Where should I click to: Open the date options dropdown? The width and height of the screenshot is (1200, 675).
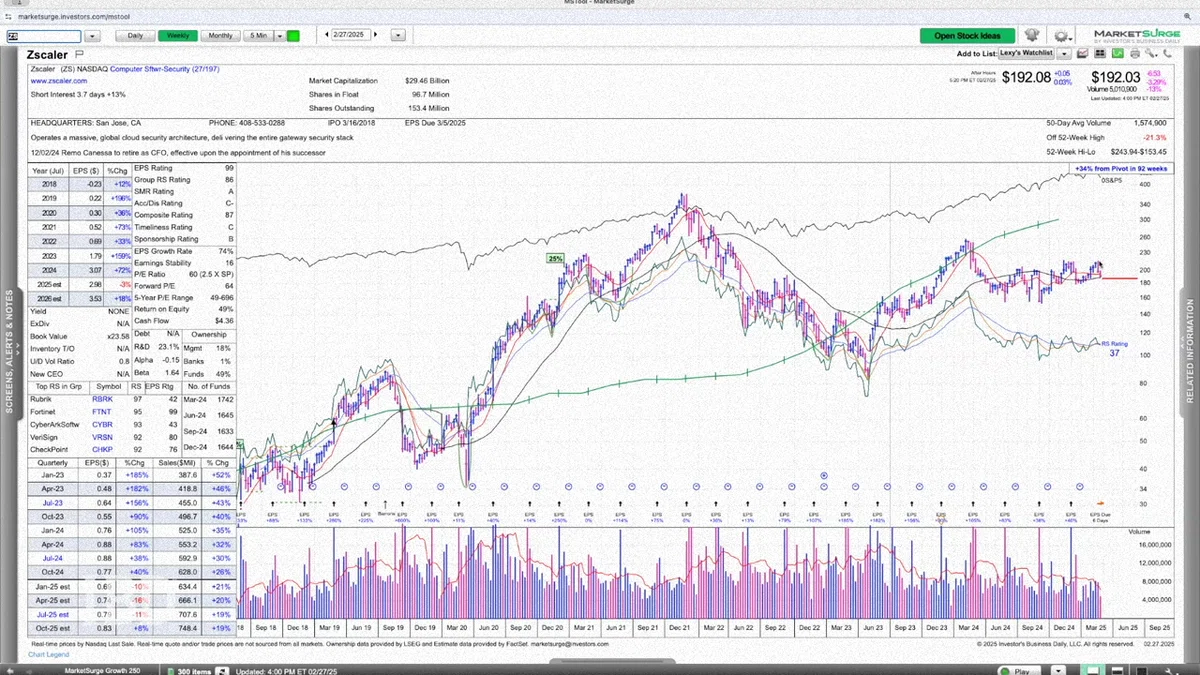coord(398,35)
